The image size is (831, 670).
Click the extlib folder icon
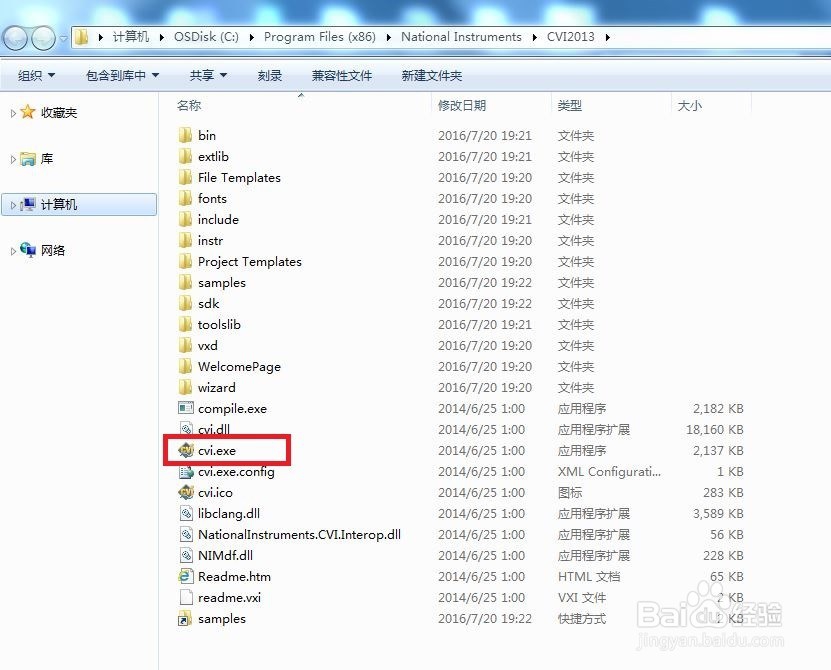(185, 156)
